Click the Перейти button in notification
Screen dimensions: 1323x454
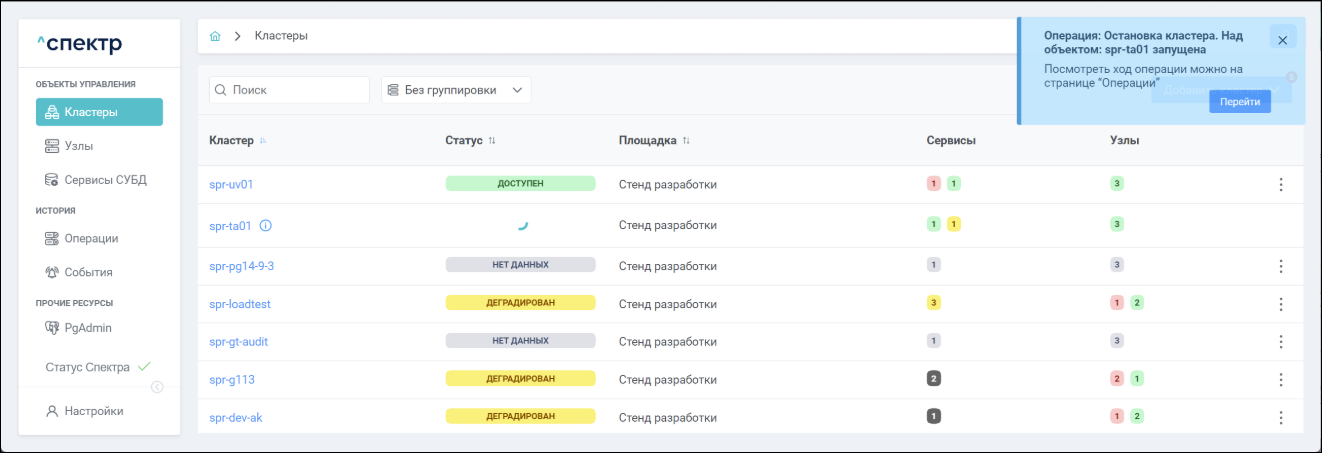pyautogui.click(x=1239, y=102)
